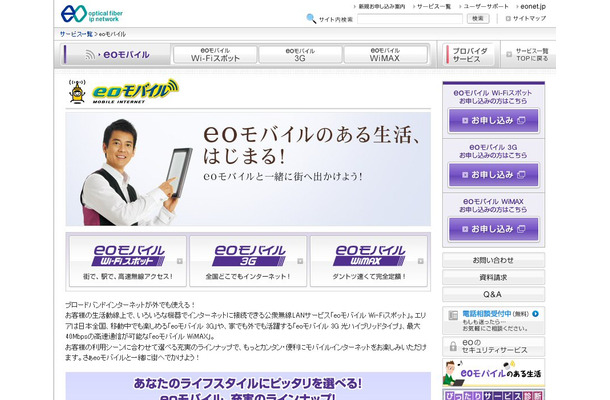Open the ぴったりサービス診断 banner
The image size is (610, 400).
point(493,395)
